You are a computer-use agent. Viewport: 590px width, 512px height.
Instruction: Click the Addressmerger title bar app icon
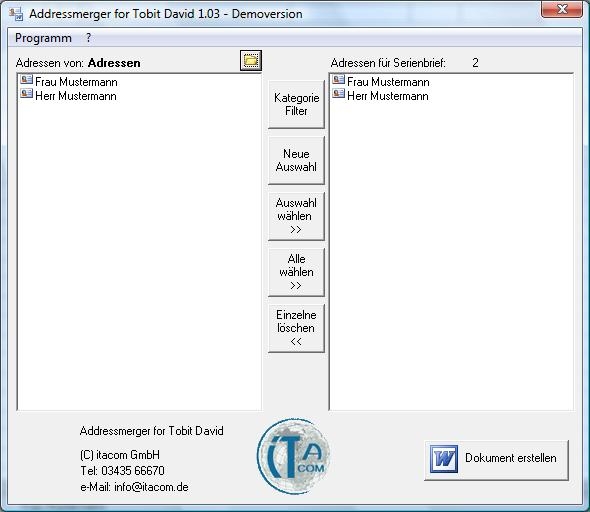click(16, 14)
